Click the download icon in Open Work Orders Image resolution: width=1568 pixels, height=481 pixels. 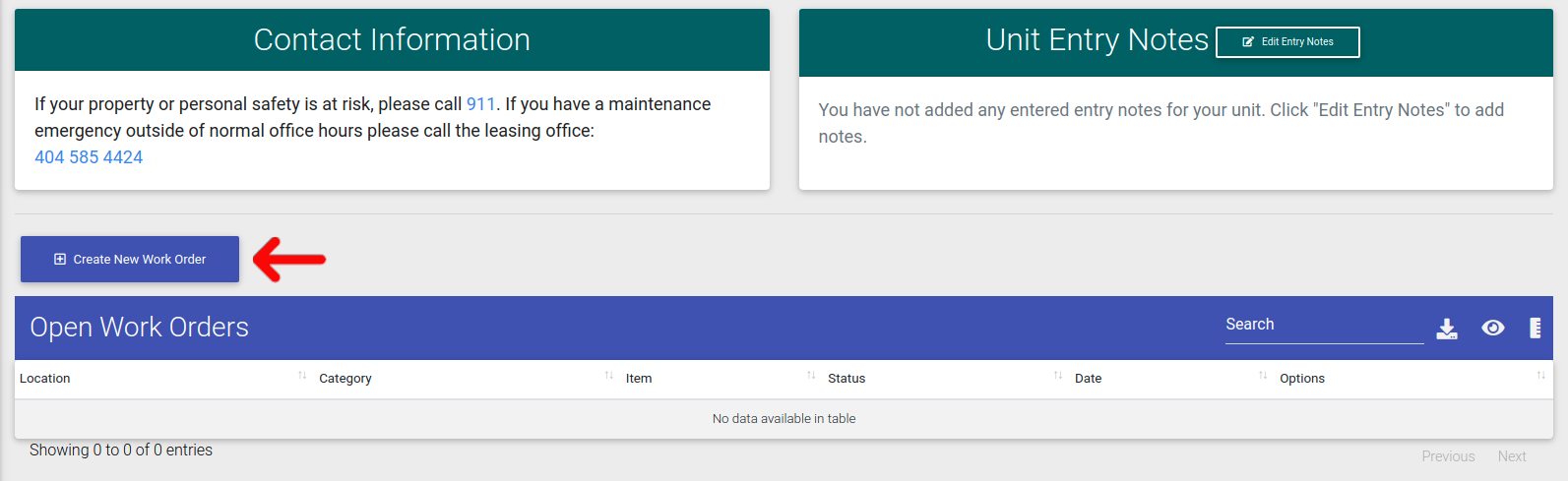(1446, 329)
